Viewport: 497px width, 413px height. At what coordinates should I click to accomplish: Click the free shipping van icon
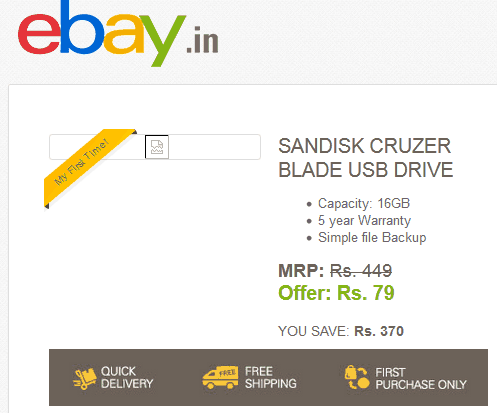[x=220, y=377]
